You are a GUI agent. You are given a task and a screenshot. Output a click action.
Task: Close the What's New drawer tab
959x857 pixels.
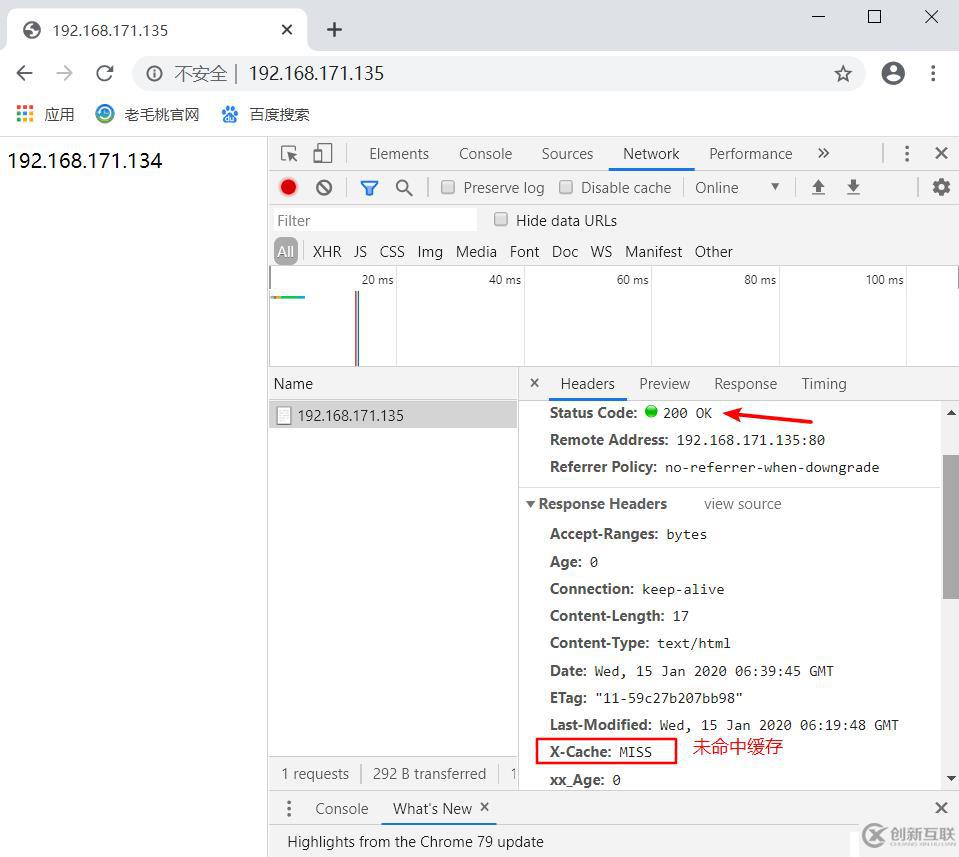pyautogui.click(x=484, y=807)
